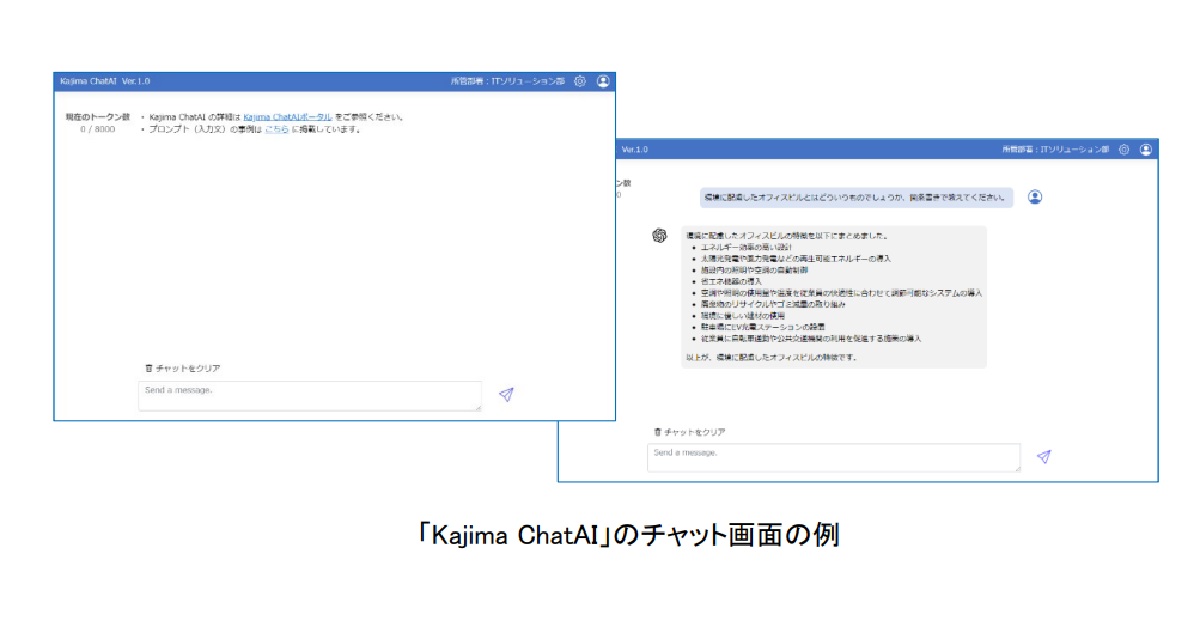Open the こちら prompt examples link
The width and height of the screenshot is (1202, 630).
[276, 129]
